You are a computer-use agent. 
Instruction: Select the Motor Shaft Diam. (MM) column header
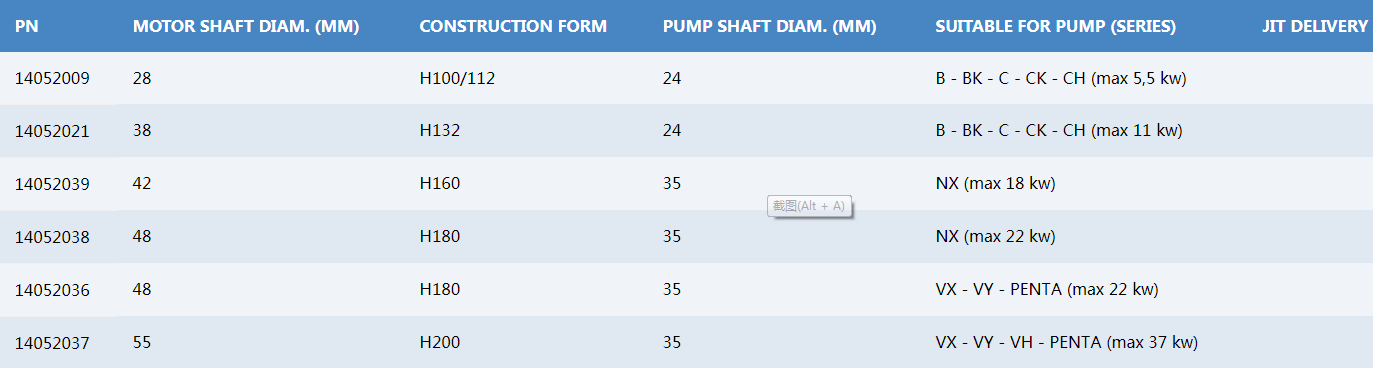pos(246,26)
